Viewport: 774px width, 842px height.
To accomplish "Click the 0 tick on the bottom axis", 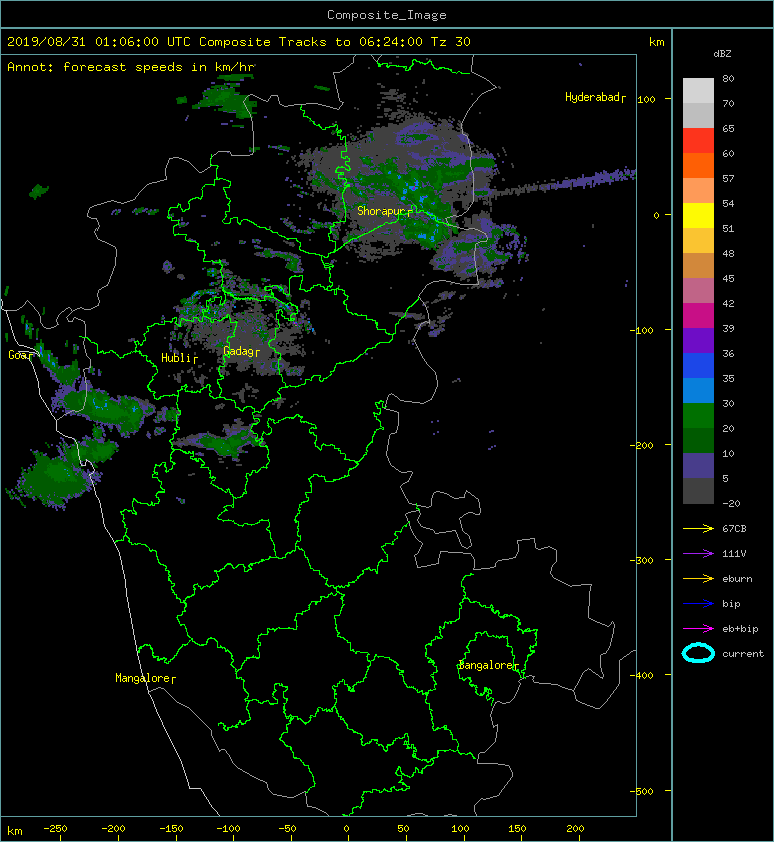I will [346, 829].
